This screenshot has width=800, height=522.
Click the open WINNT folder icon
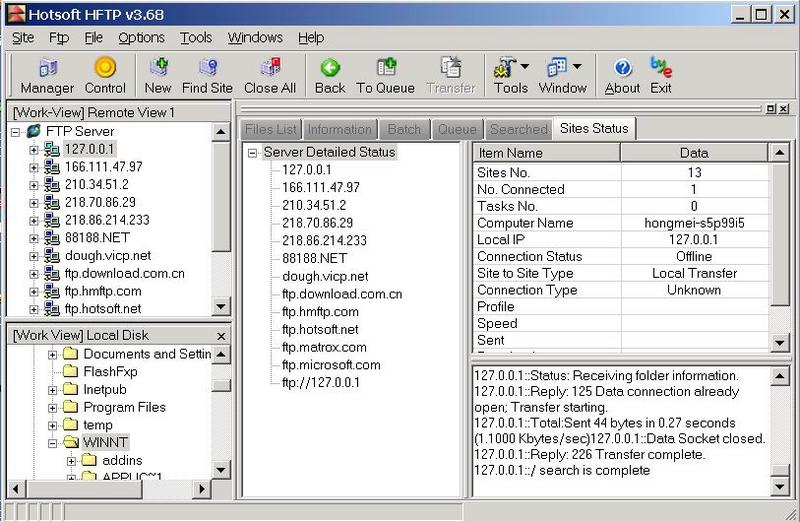click(70, 442)
